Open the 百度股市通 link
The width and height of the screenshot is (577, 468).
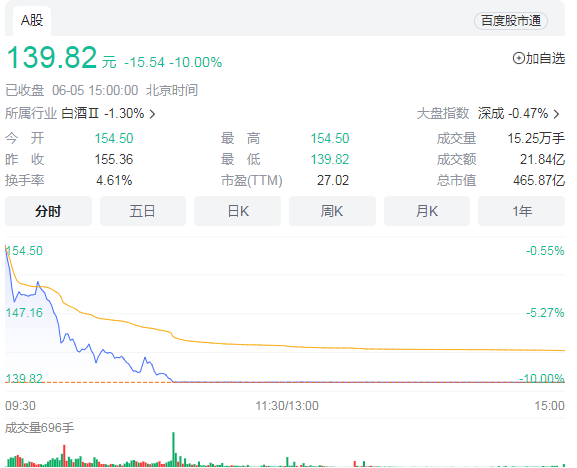tap(511, 21)
